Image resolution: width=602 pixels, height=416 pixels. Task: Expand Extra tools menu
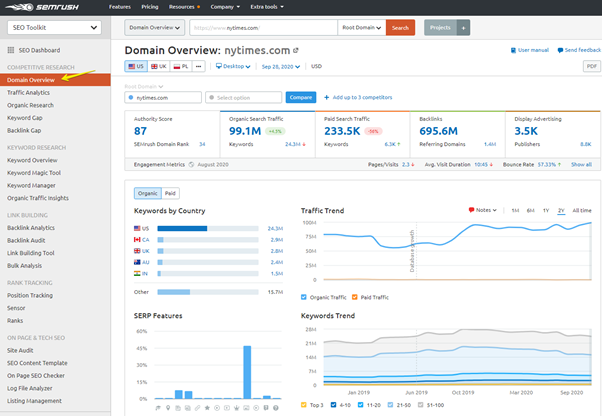coord(267,7)
